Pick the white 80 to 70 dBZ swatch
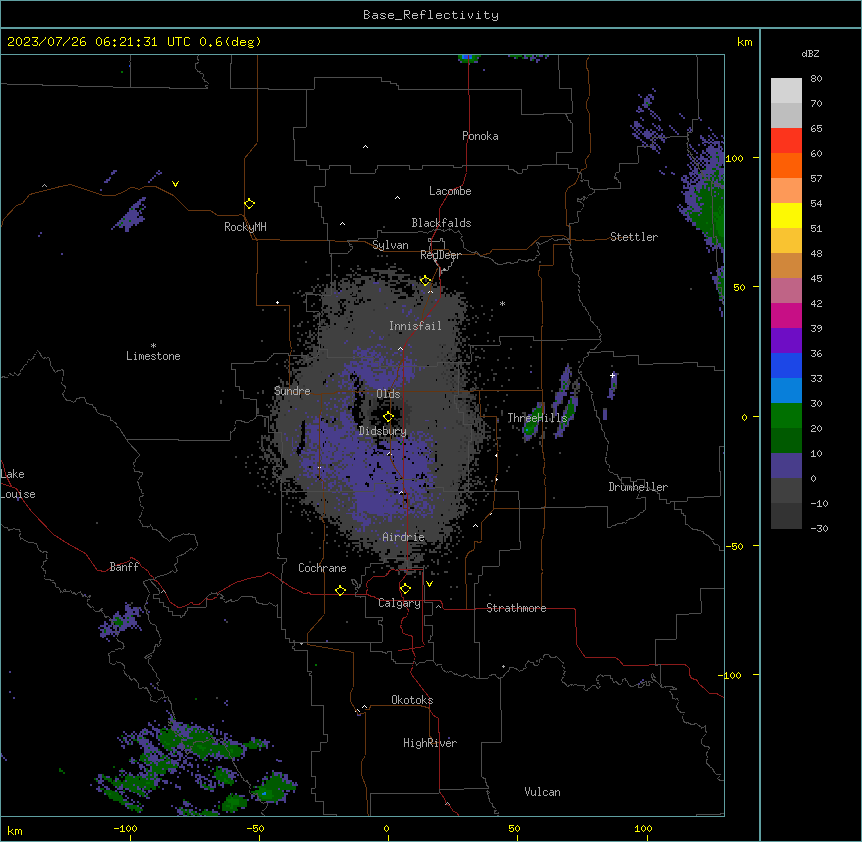862x842 pixels. (x=786, y=91)
